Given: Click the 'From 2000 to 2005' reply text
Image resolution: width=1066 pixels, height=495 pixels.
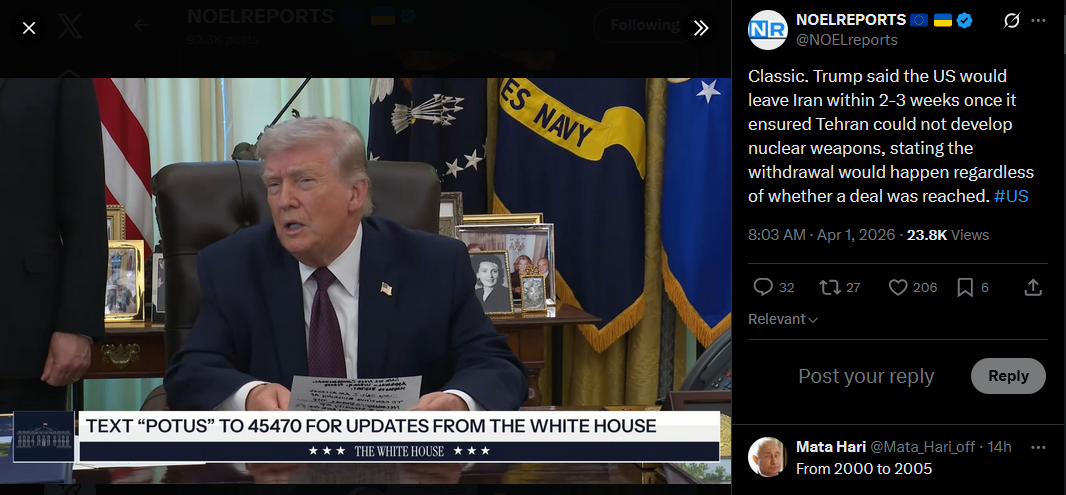Looking at the screenshot, I should point(864,468).
